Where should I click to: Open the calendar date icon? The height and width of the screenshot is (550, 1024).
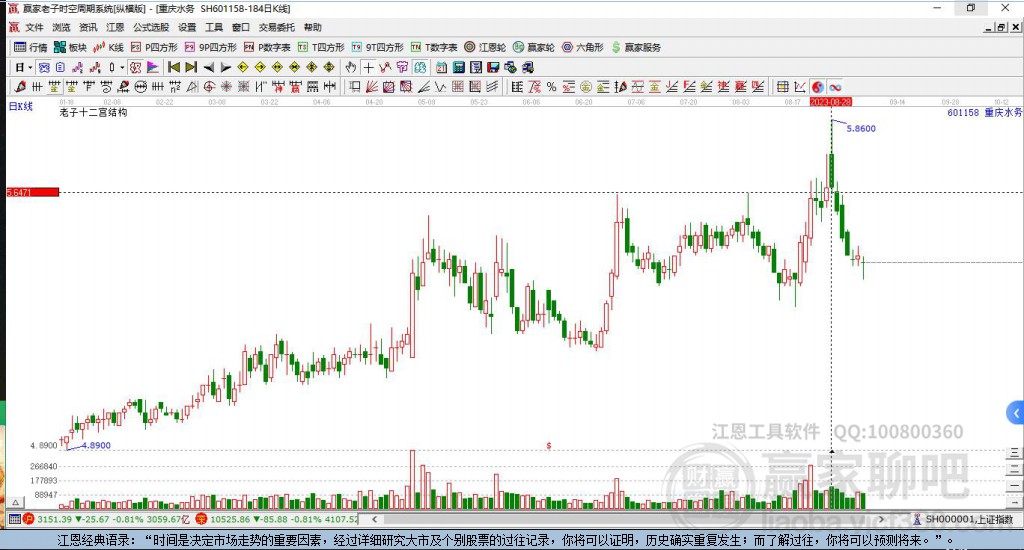point(441,67)
